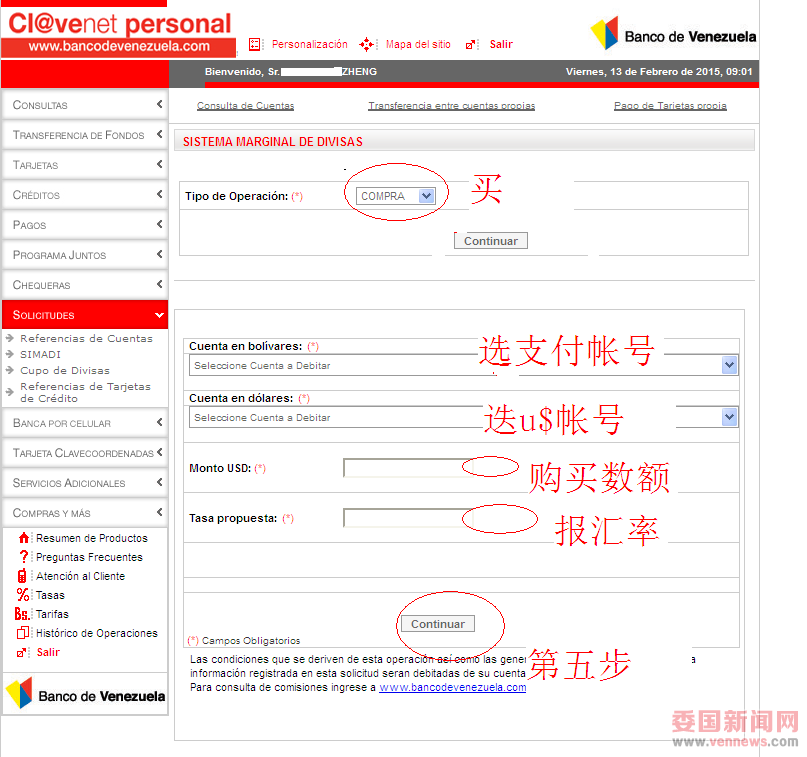Click the arrow icon beside SIMADI
The width and height of the screenshot is (807, 757).
[x=10, y=354]
